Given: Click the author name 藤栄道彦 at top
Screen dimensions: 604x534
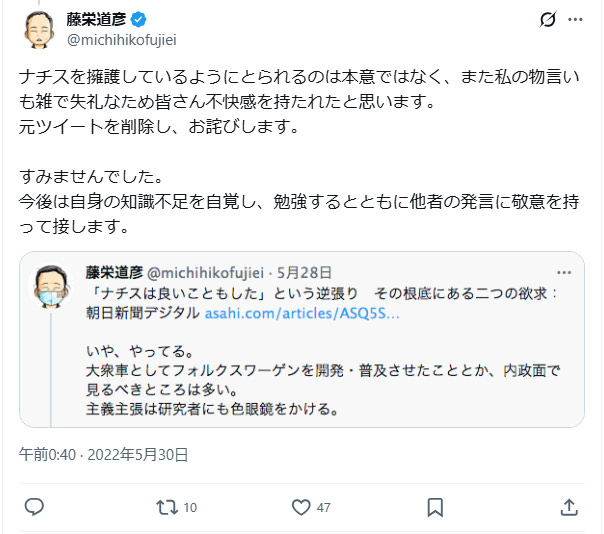Looking at the screenshot, I should point(98,19).
